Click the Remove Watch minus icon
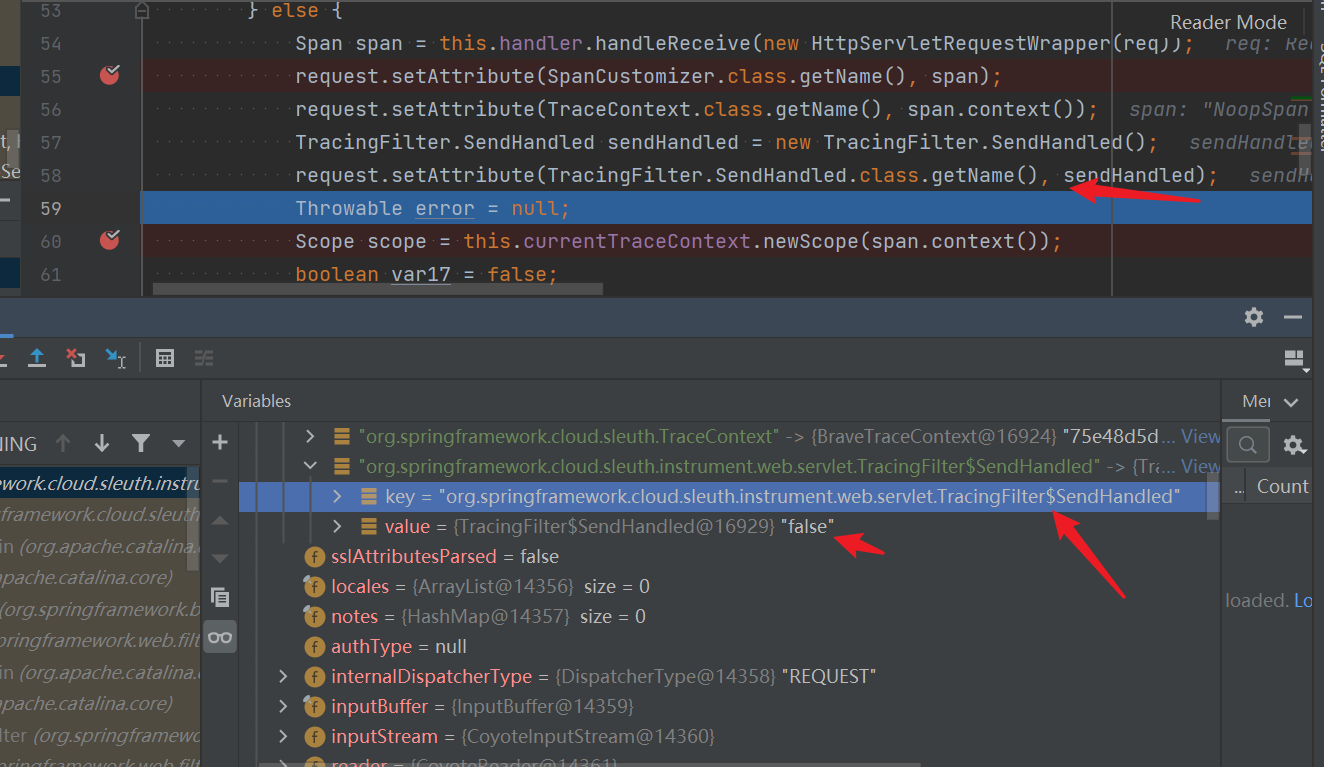This screenshot has height=767, width=1324. click(x=220, y=481)
